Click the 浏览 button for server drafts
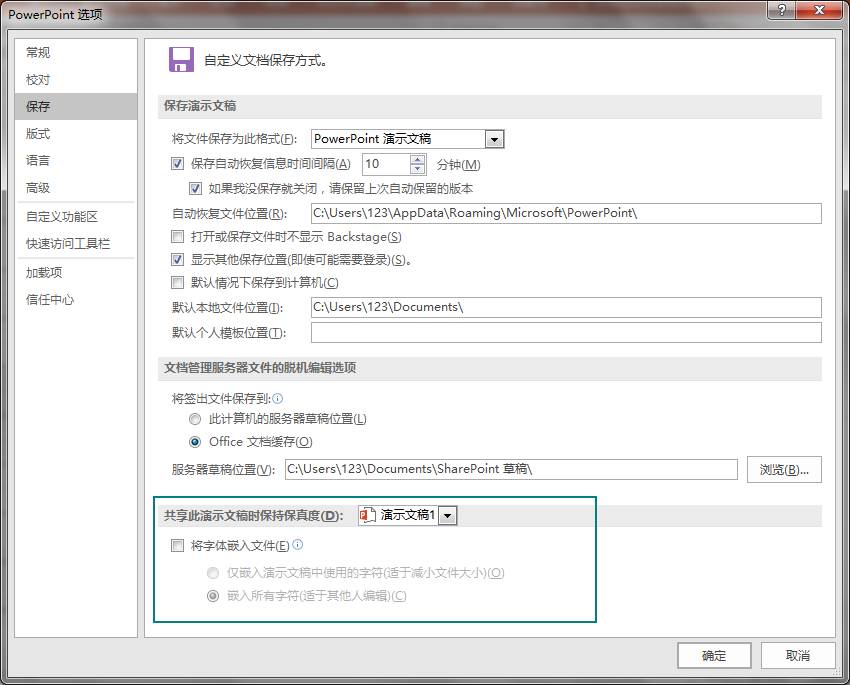Image resolution: width=850 pixels, height=685 pixels. click(784, 468)
